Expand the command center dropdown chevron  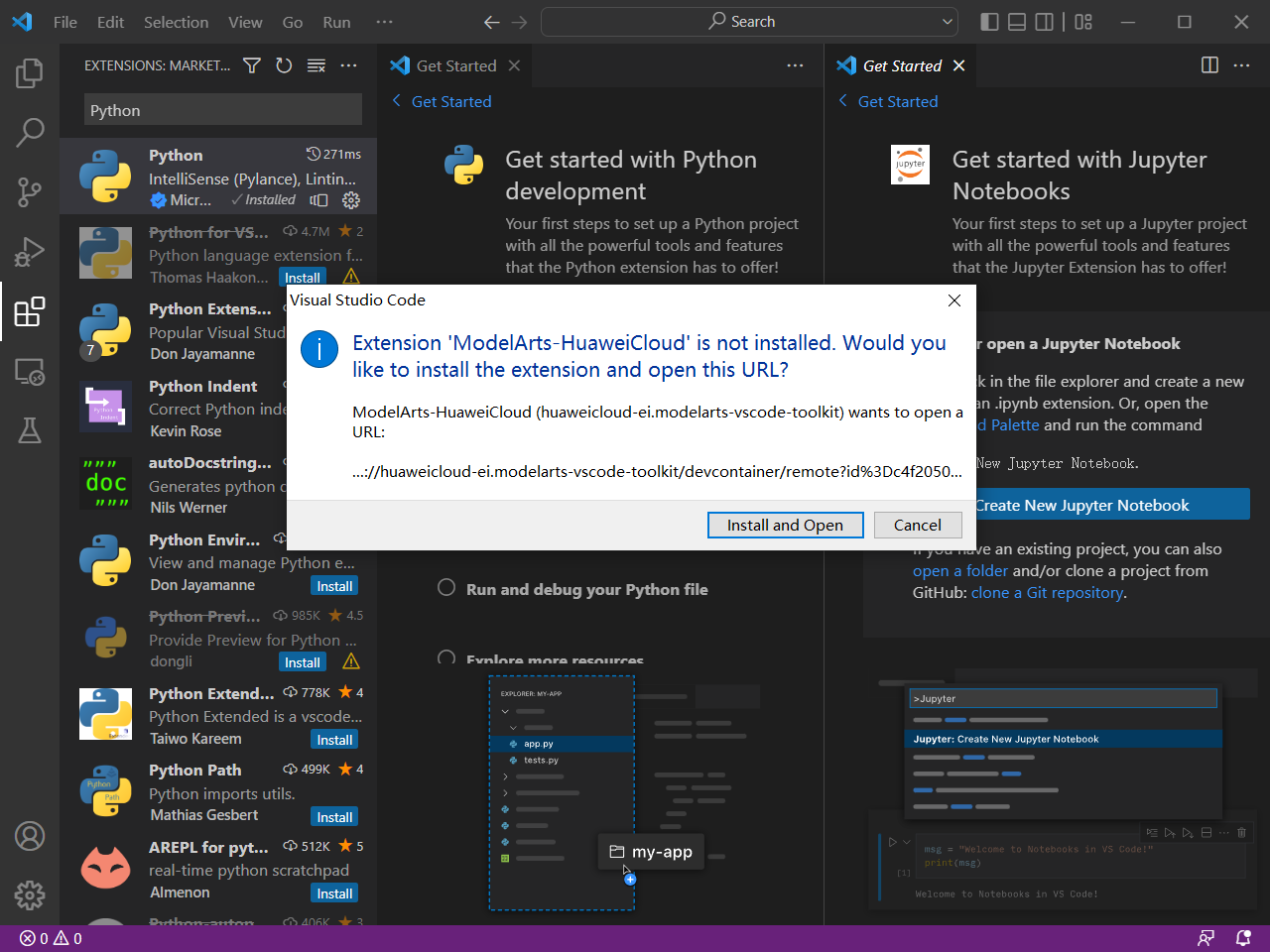[948, 22]
